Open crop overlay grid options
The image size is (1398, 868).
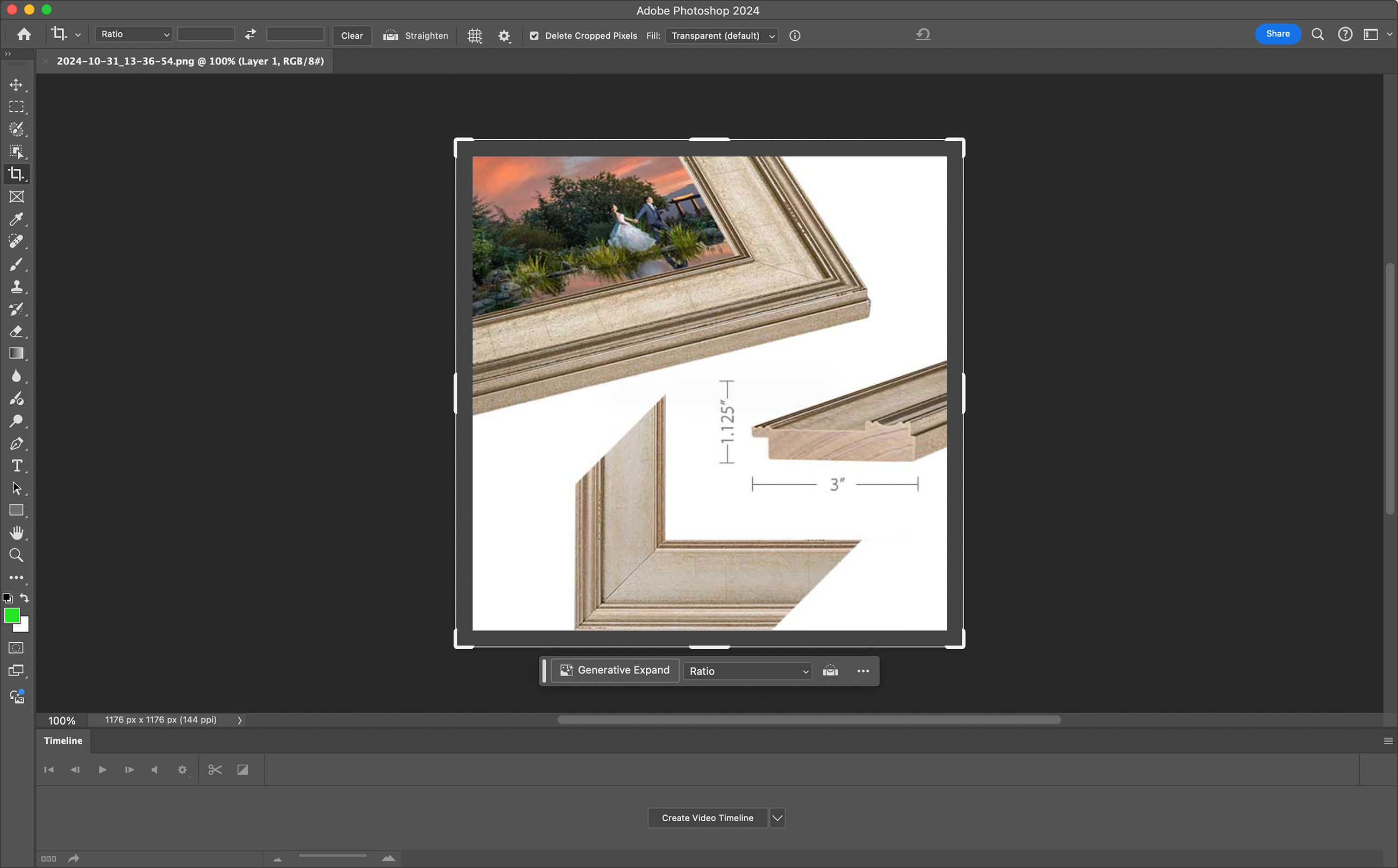474,35
